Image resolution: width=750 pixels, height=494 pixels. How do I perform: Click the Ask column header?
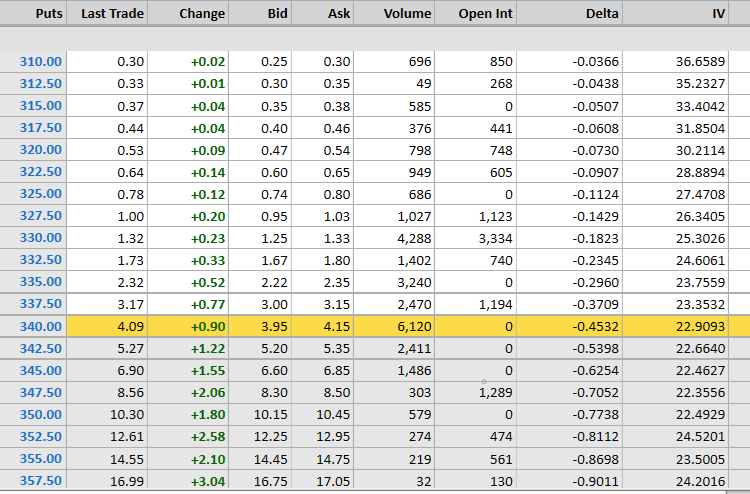coord(339,13)
